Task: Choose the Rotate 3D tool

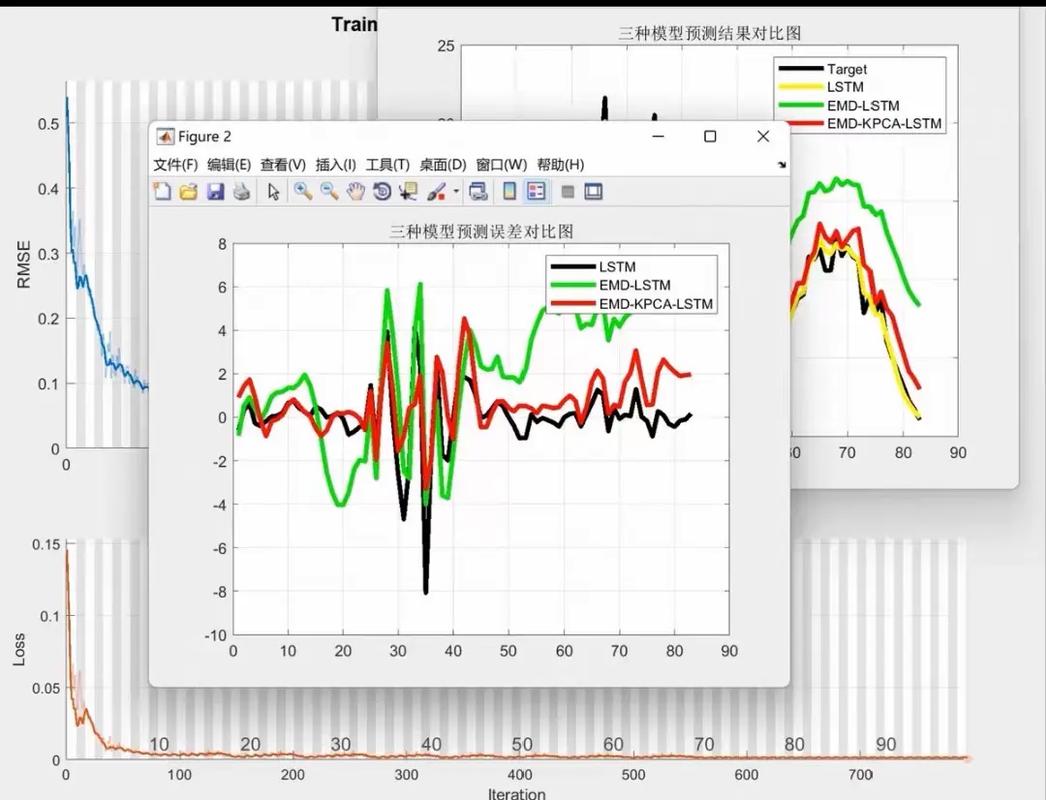Action: (381, 191)
